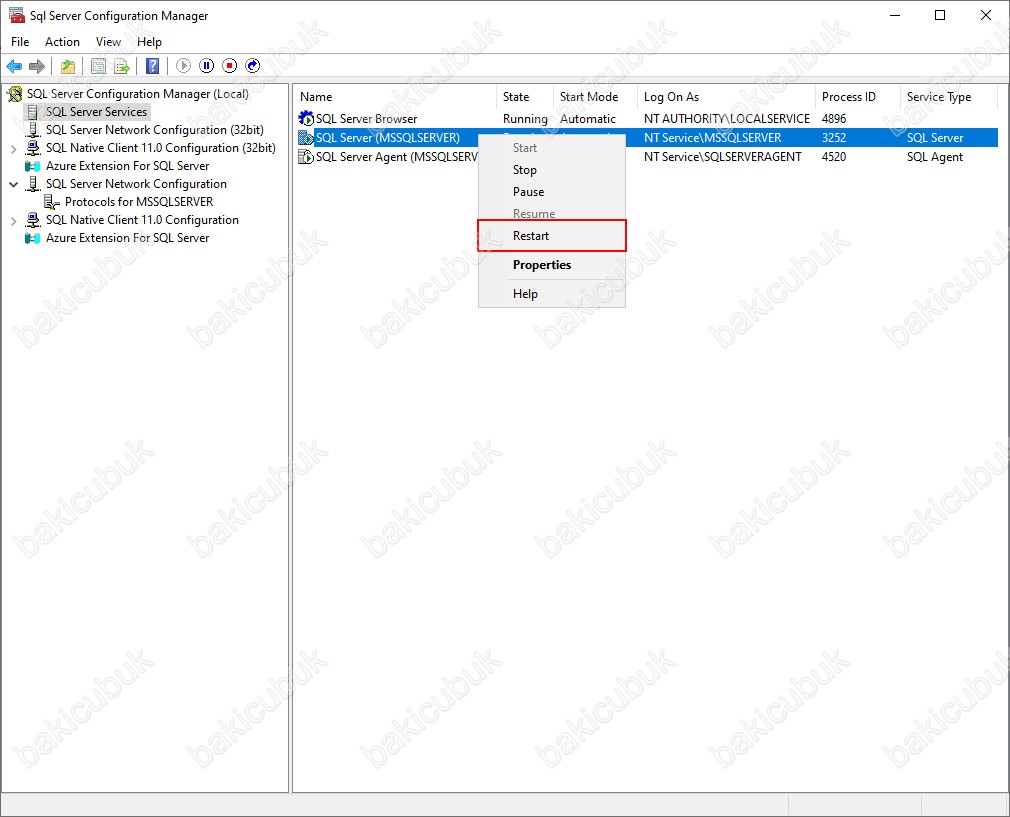Select SQL Server Configuration Manager (Local) root

pos(138,94)
